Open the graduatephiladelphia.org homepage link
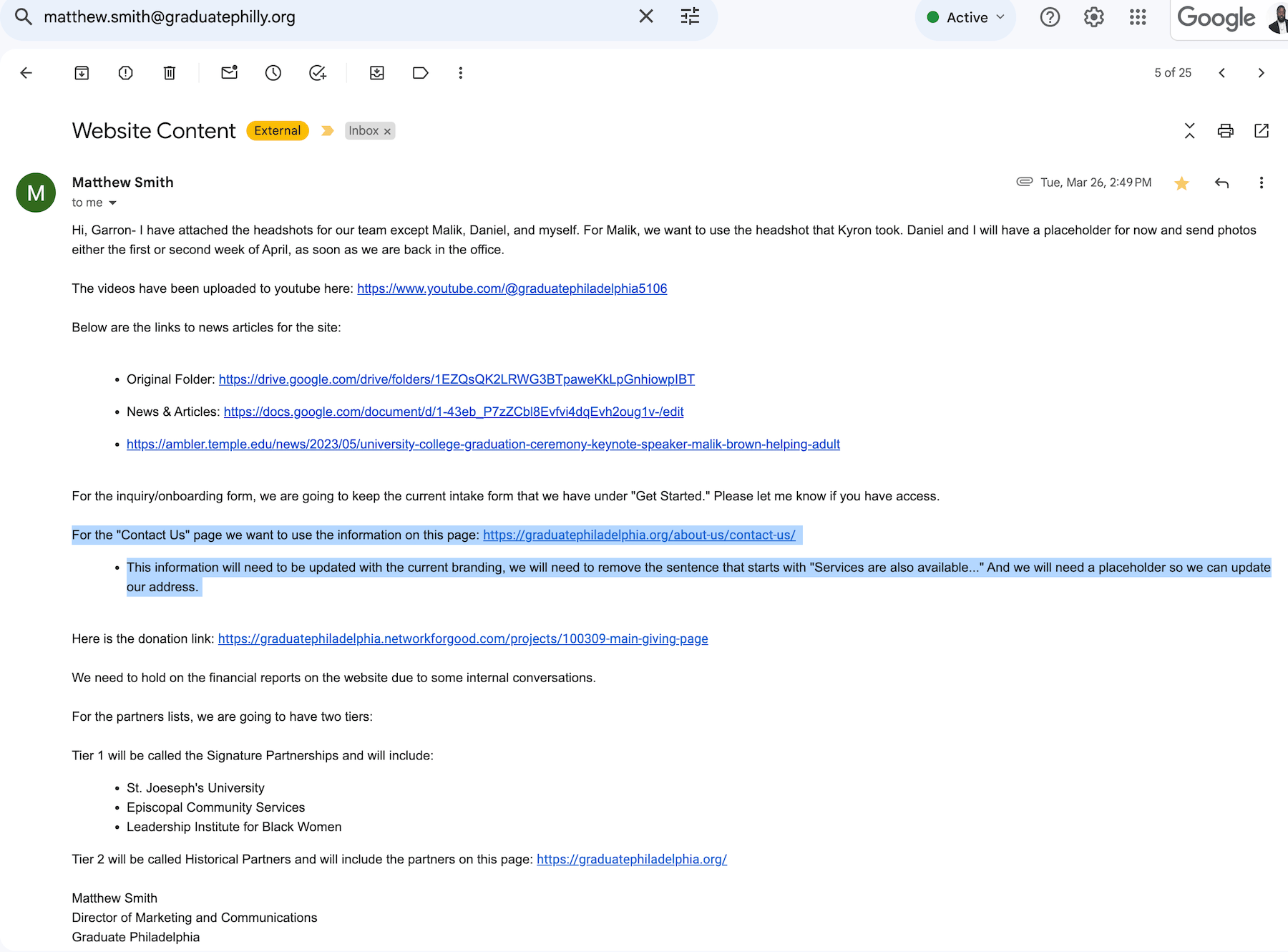Screen dimensions: 1288x952 [x=632, y=860]
